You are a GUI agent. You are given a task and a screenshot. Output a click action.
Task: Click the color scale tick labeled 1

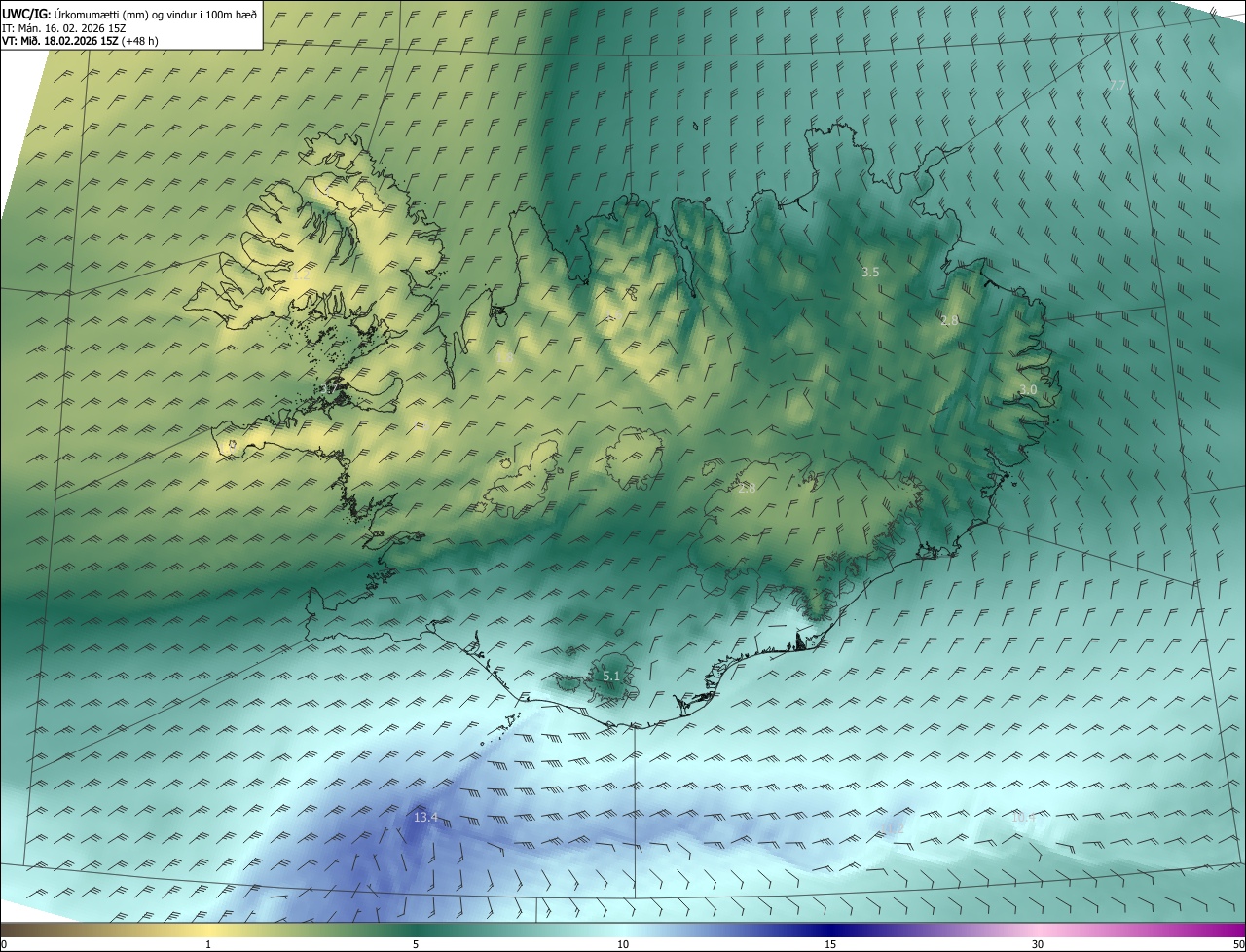208,944
